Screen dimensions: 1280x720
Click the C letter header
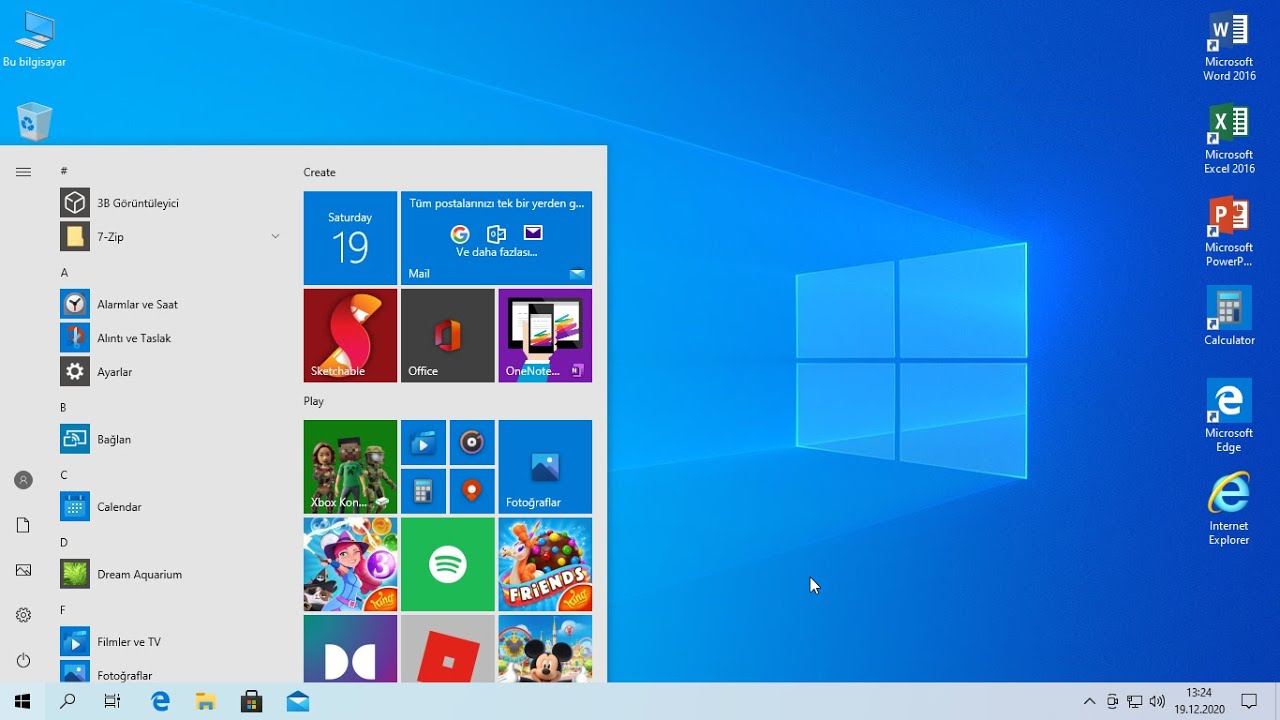point(64,475)
